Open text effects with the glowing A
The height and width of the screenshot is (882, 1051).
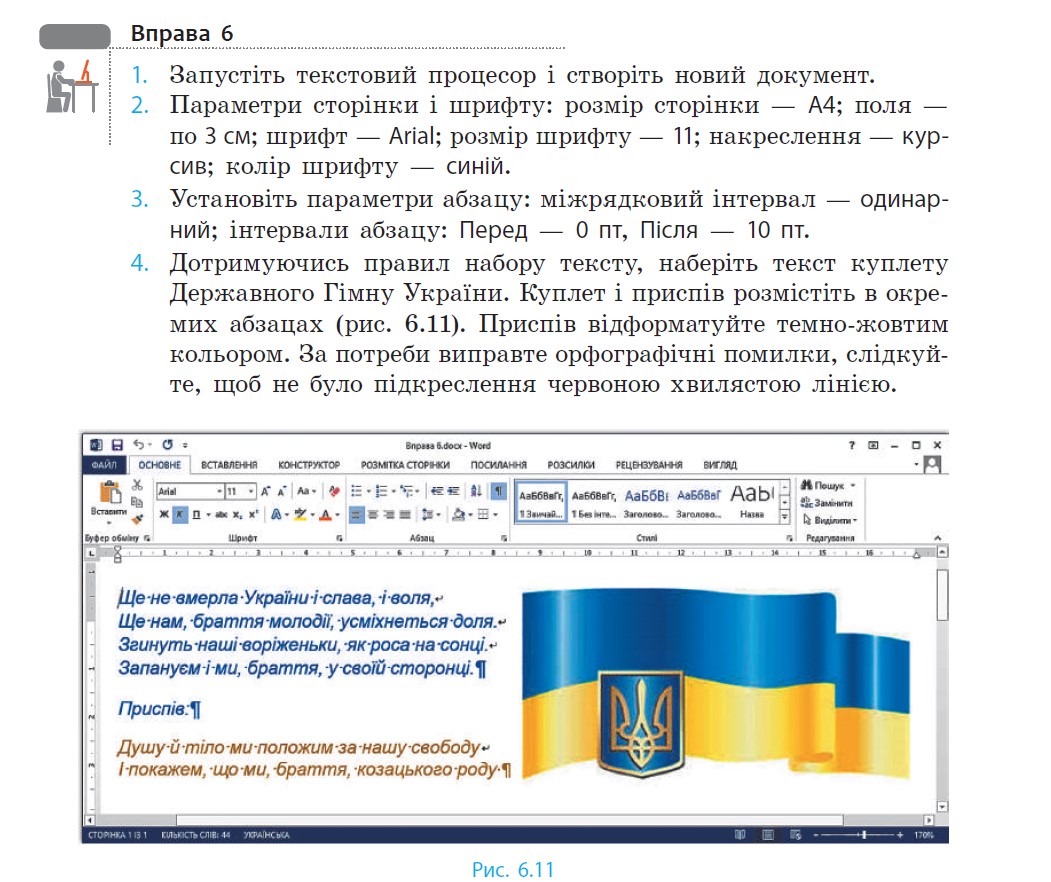pyautogui.click(x=275, y=515)
